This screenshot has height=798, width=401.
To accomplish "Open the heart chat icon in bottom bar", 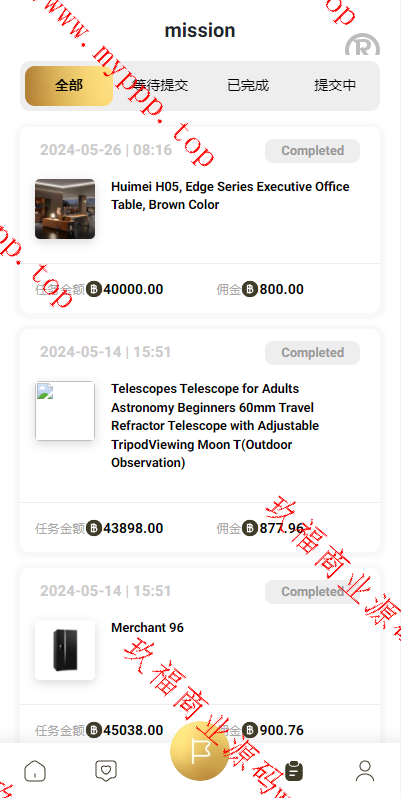I will click(106, 771).
